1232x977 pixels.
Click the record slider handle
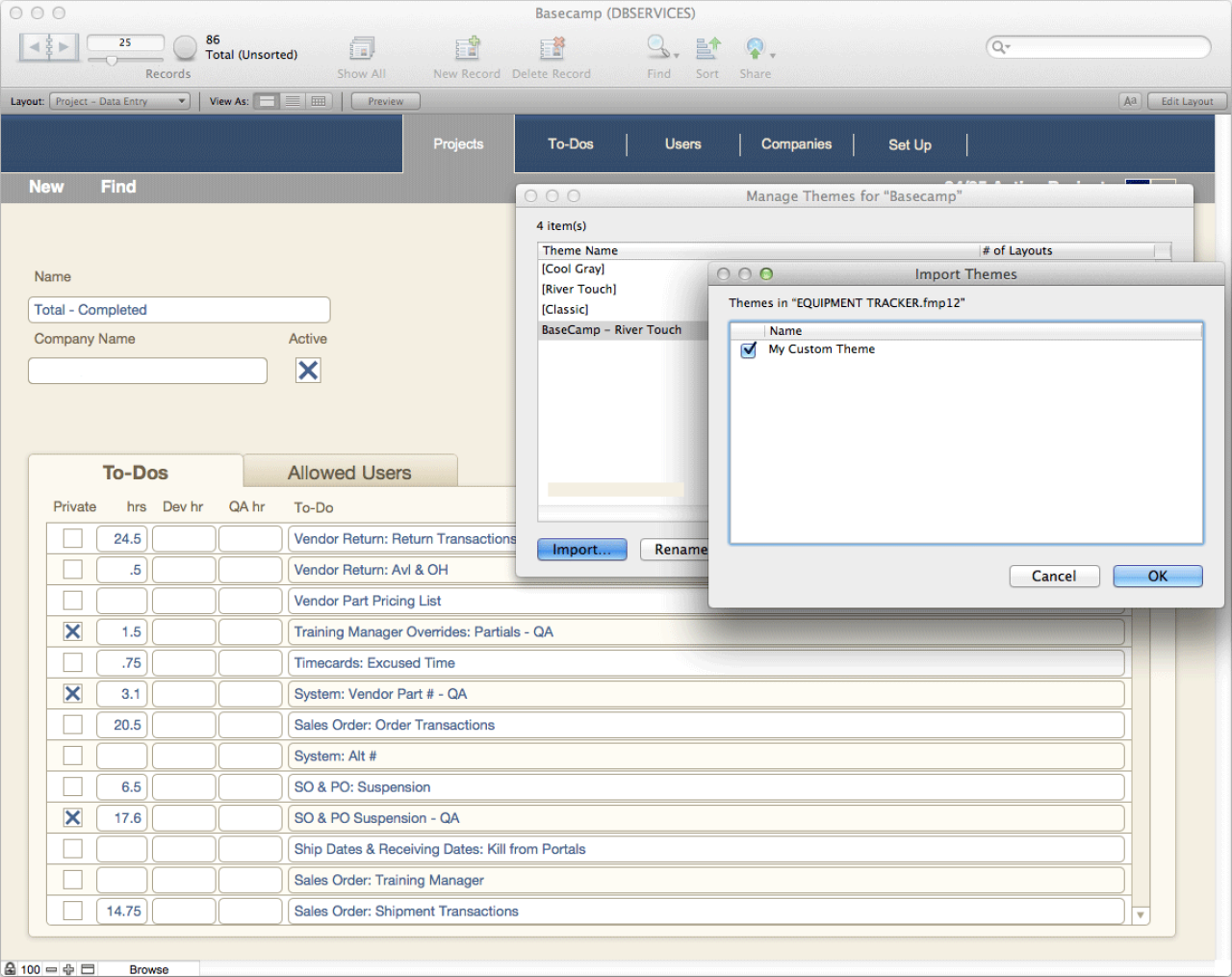[x=112, y=61]
